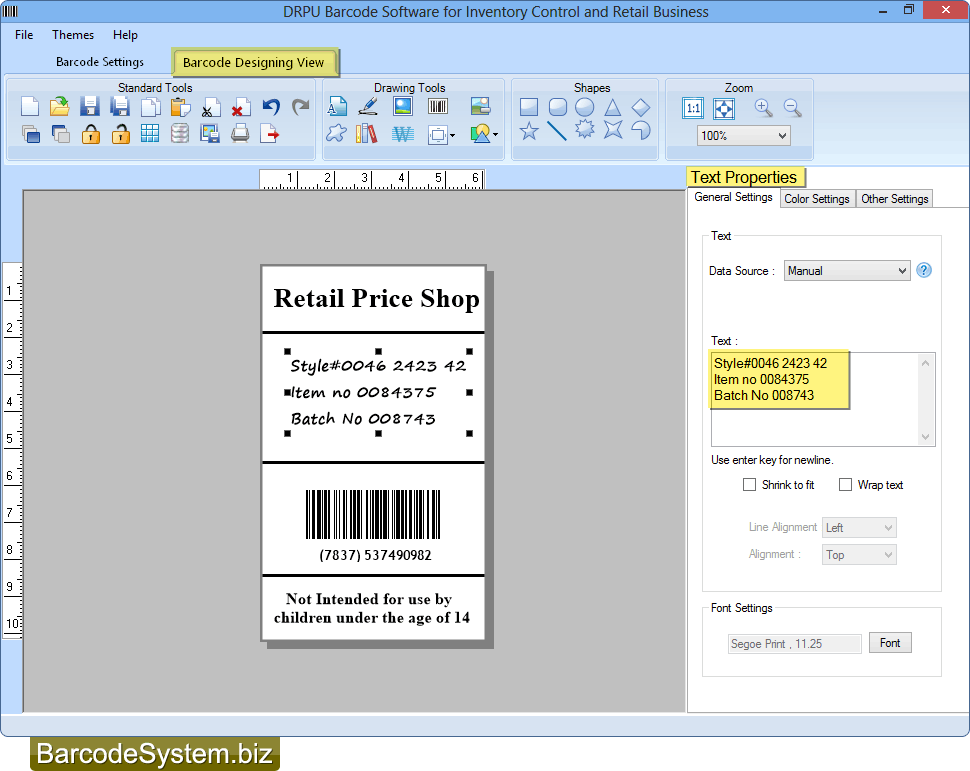Fit label to window zoom icon
970x771 pixels.
[724, 108]
